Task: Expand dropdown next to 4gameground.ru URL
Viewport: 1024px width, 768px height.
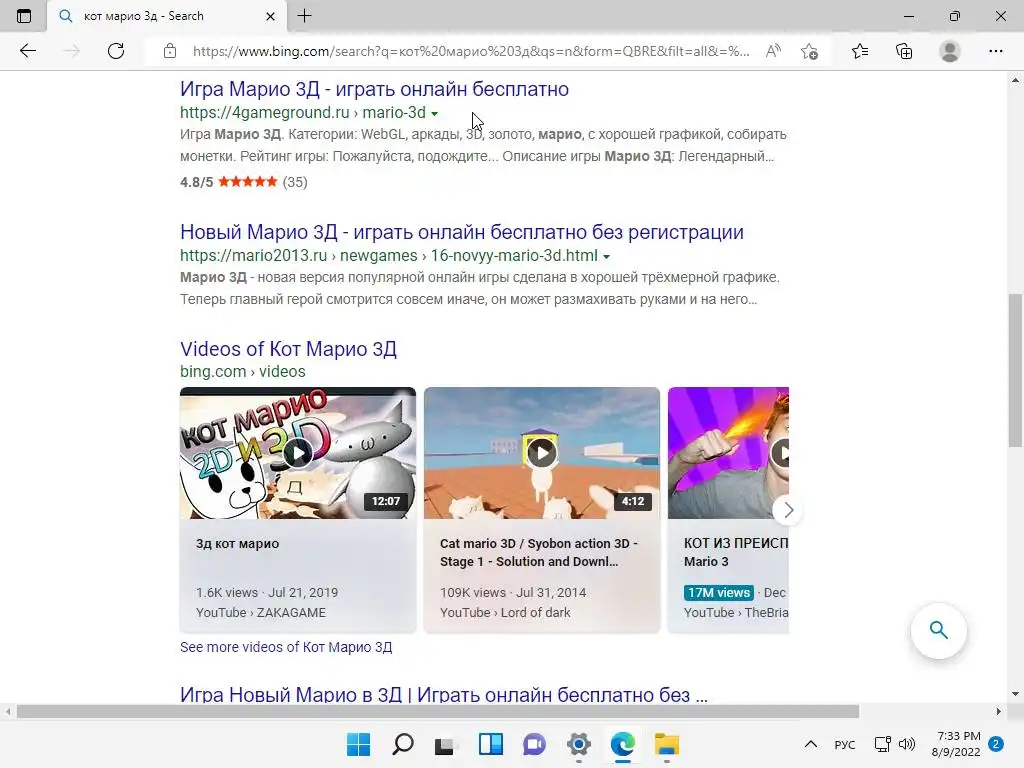Action: [434, 114]
